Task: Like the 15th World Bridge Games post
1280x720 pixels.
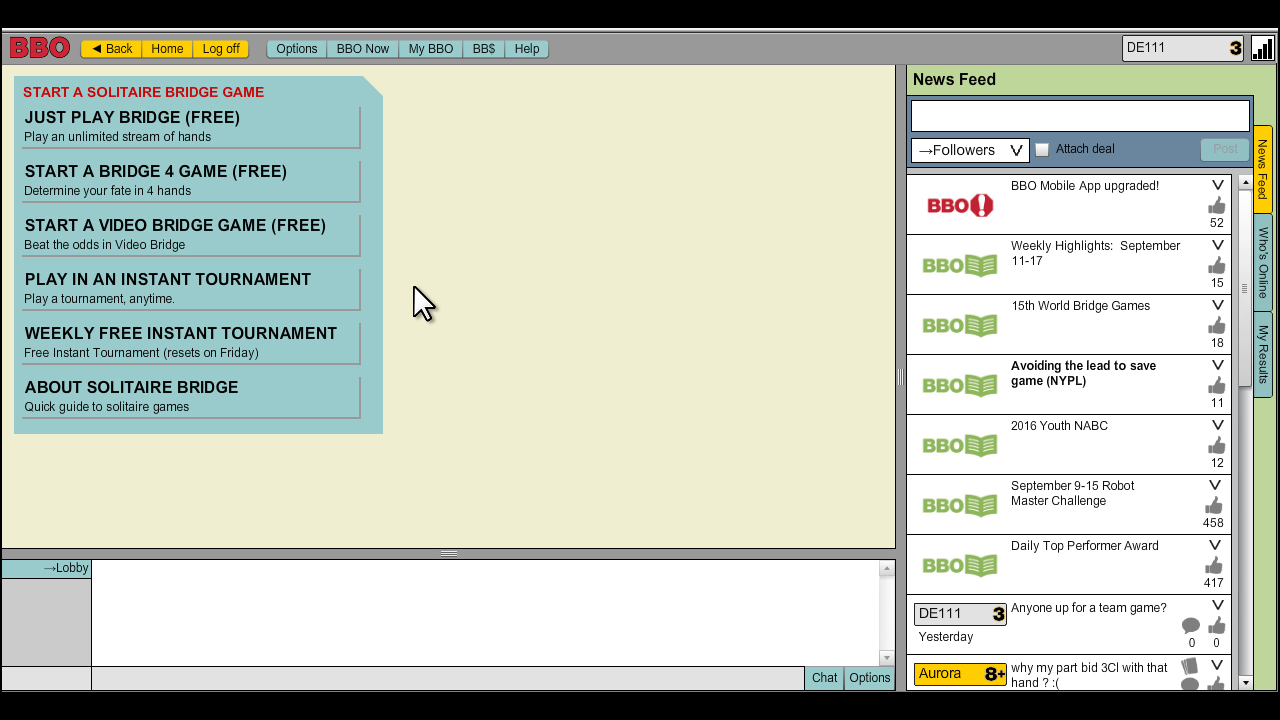Action: pyautogui.click(x=1217, y=326)
